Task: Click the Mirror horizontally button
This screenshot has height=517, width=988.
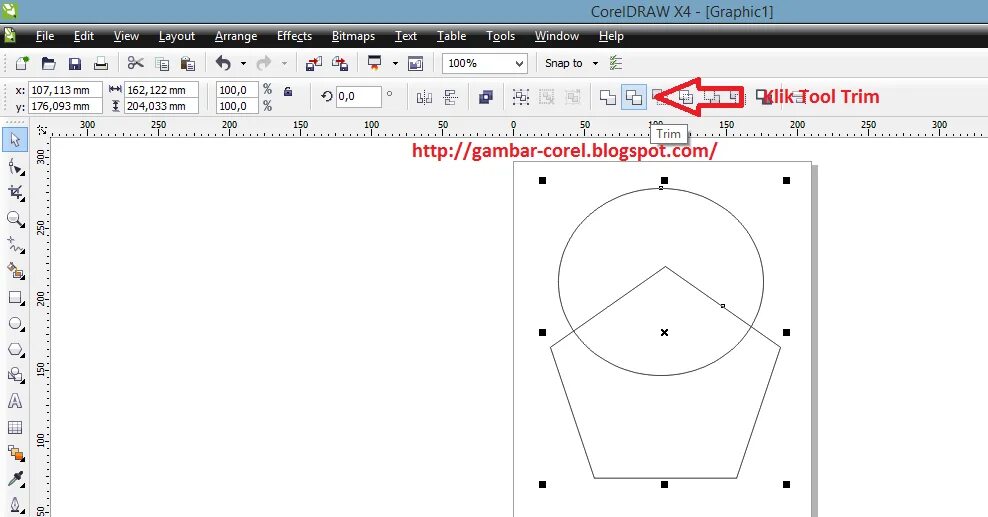Action: 424,97
